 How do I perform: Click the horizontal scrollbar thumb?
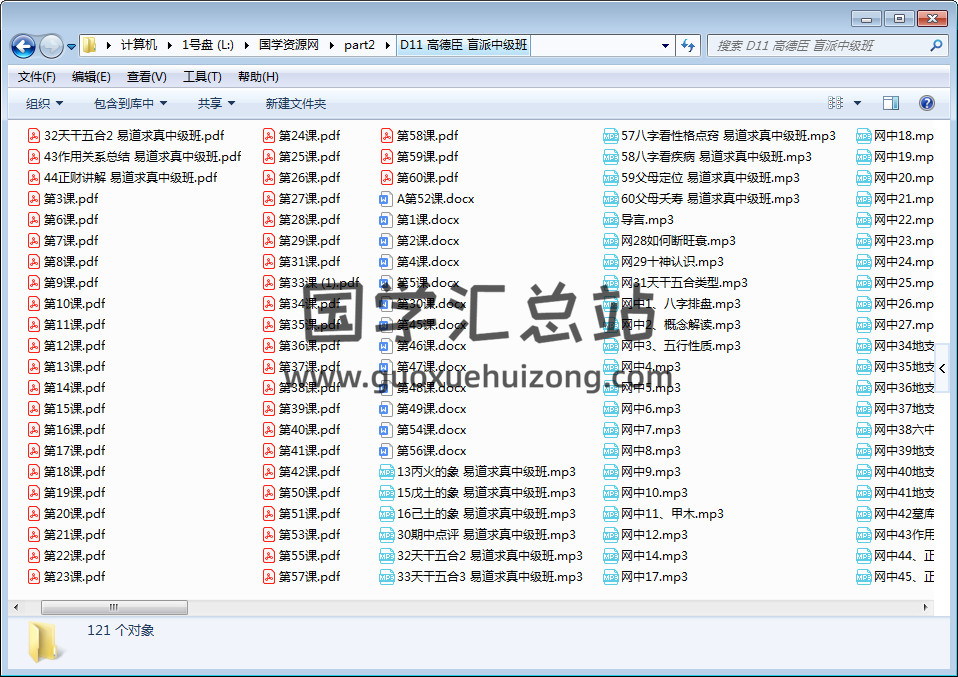pos(114,607)
